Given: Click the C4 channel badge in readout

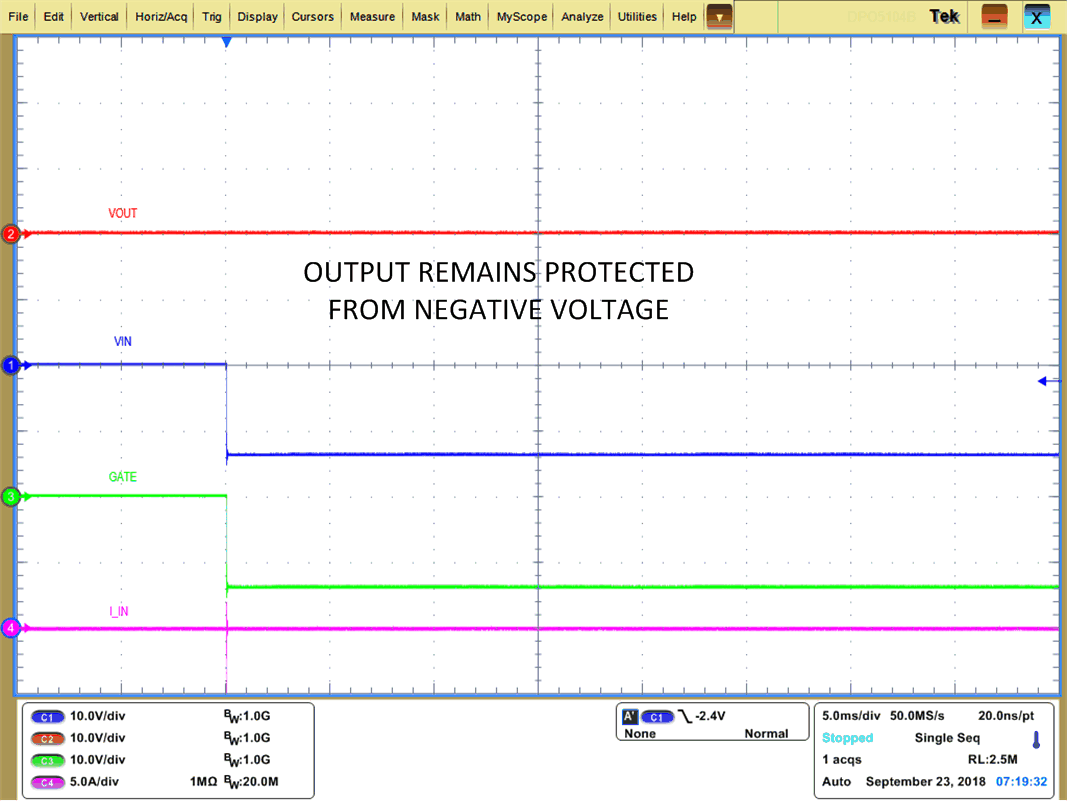Looking at the screenshot, I should click(x=48, y=782).
